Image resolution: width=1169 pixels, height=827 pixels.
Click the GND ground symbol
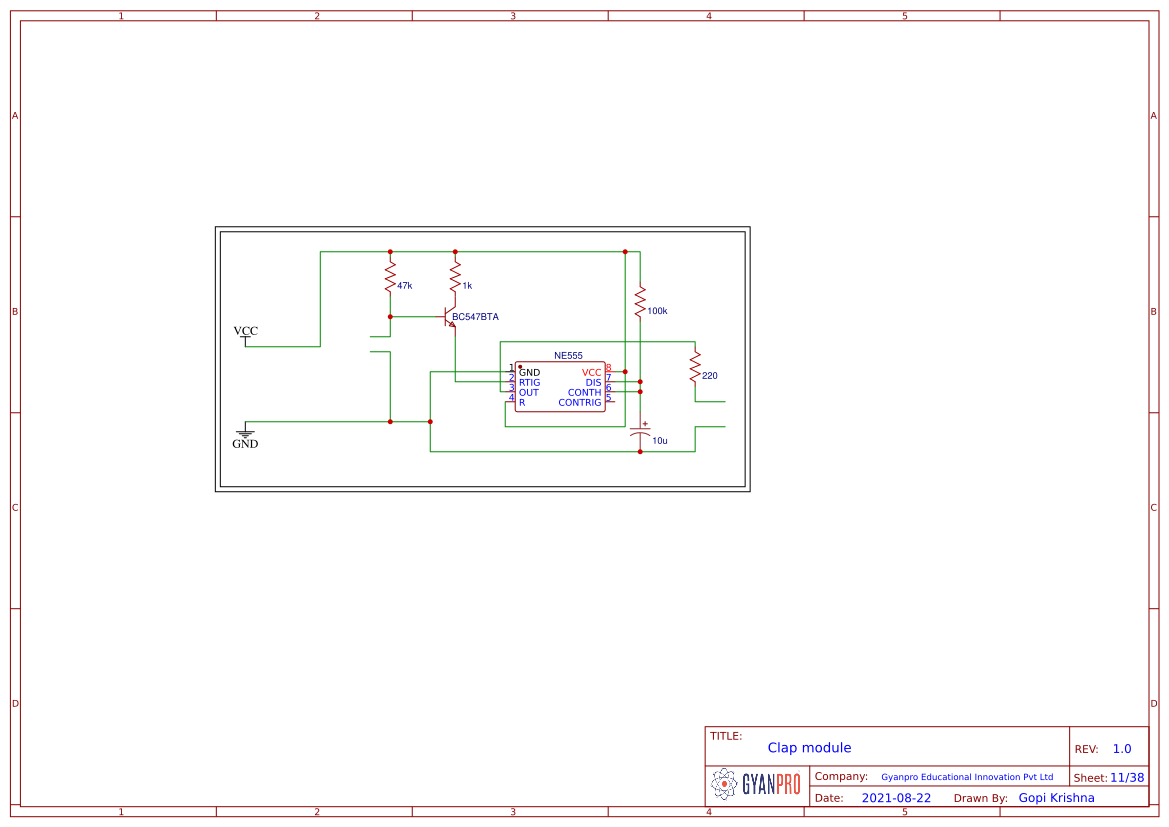245,437
